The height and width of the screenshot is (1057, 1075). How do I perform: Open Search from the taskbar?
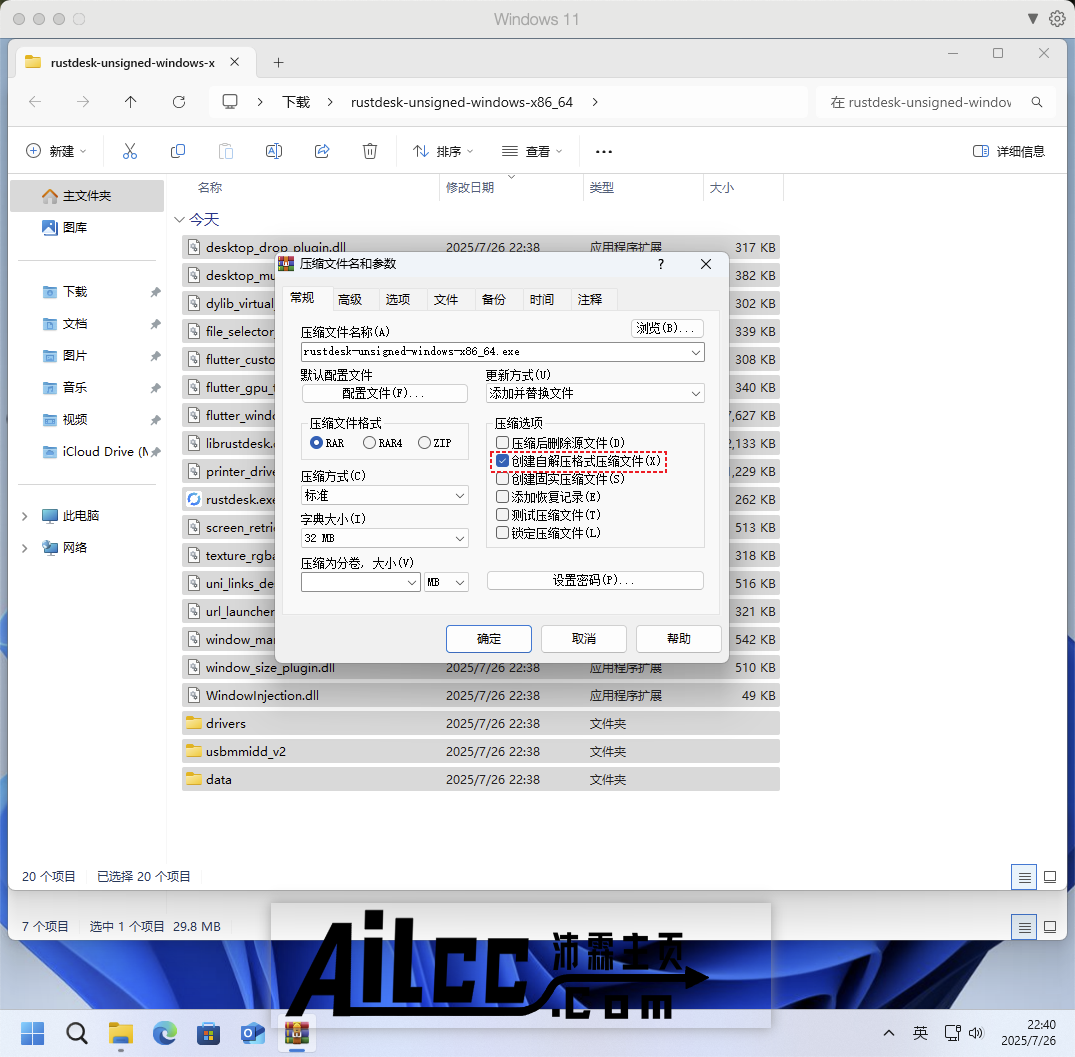[x=77, y=1033]
